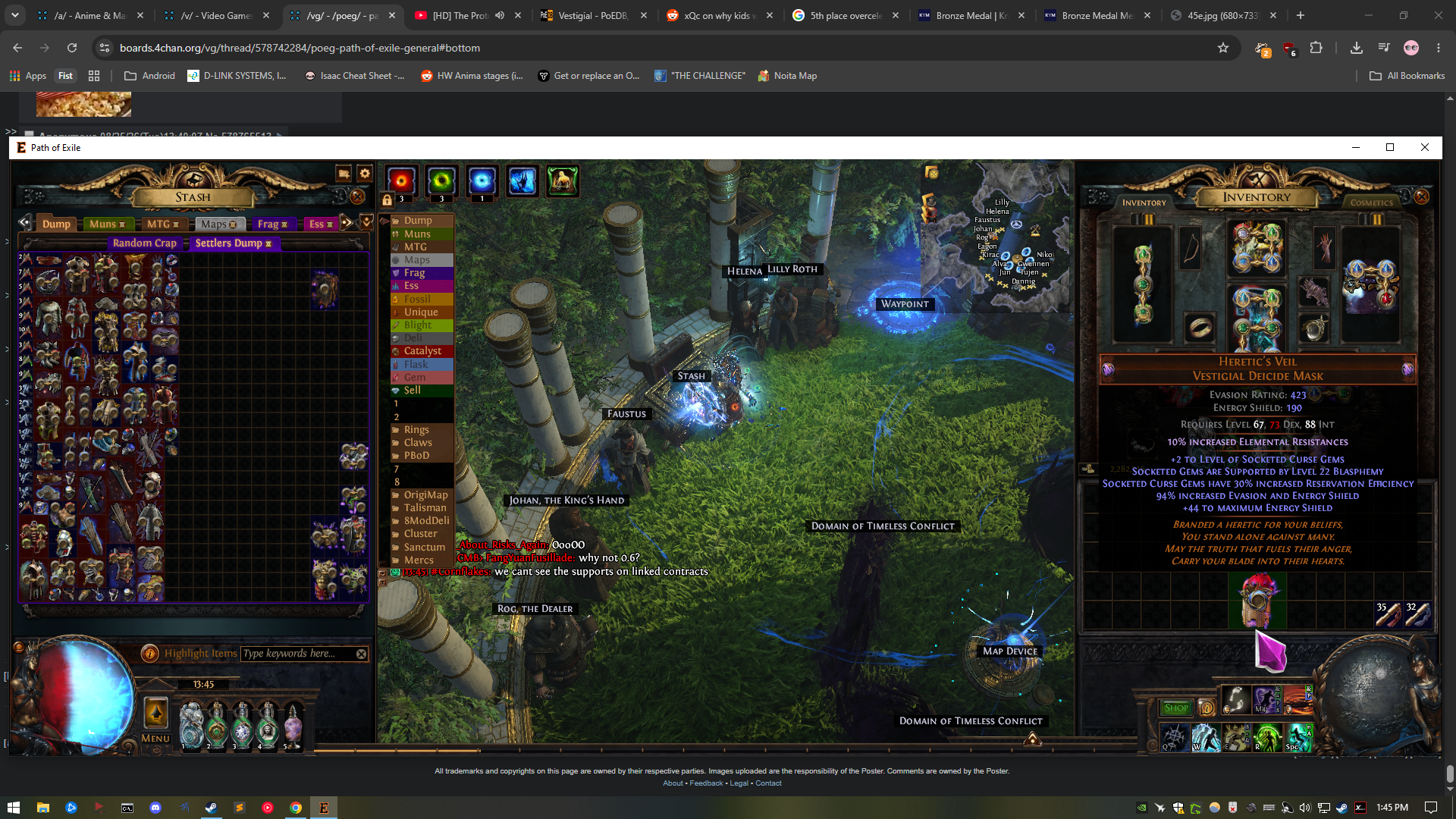
Task: Select the green R skill icon
Action: [1267, 737]
